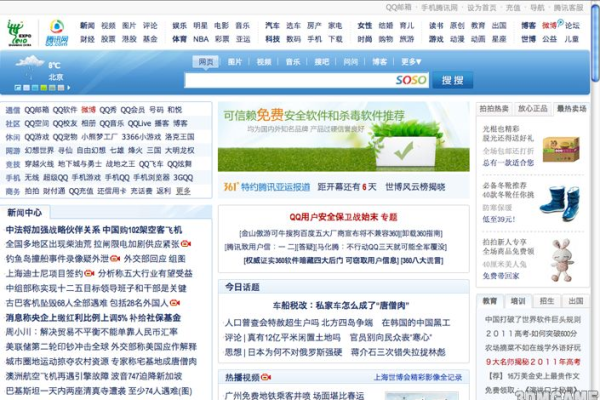Click the SOSO search input field
Image resolution: width=600 pixels, height=400 pixels.
[306, 80]
